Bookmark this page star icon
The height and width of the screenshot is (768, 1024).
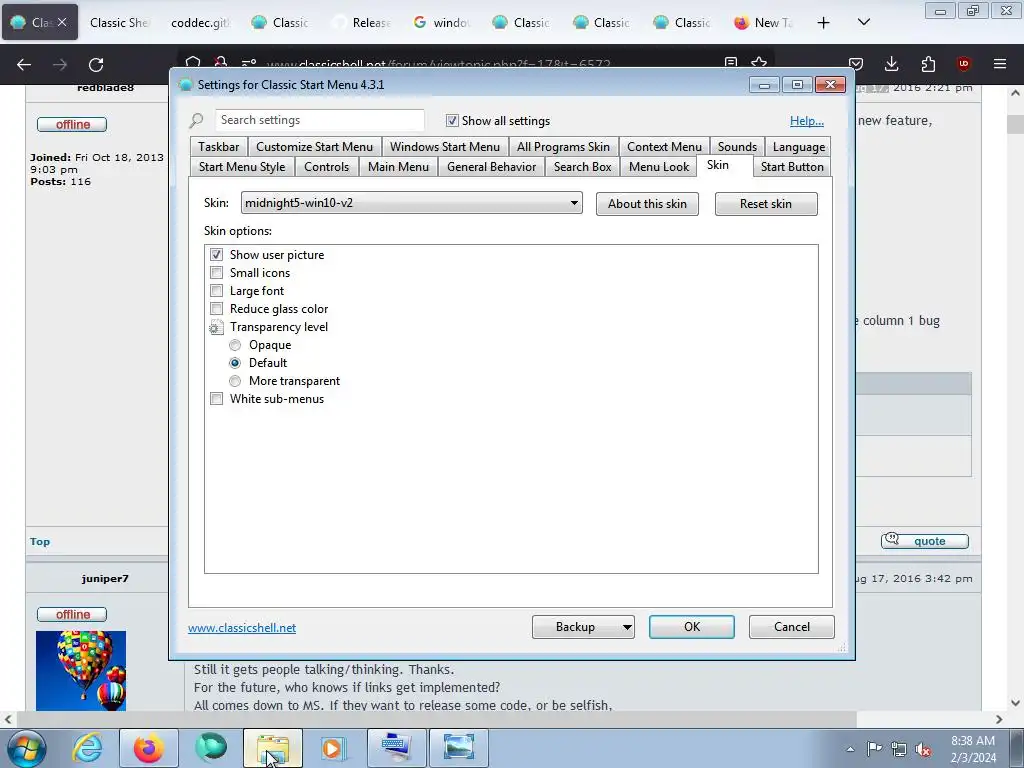pos(759,62)
